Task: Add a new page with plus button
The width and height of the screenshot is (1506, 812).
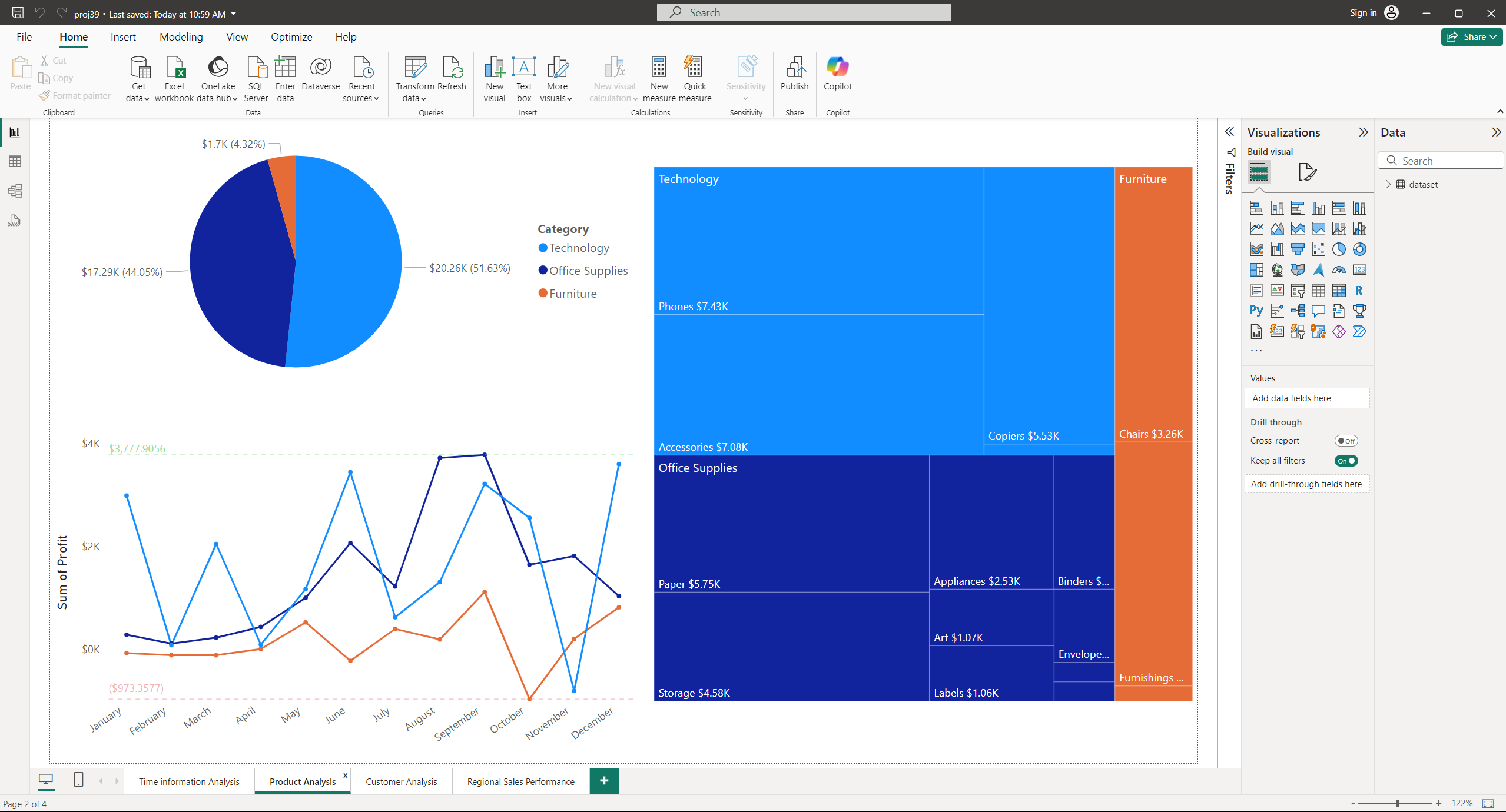Action: 604,781
